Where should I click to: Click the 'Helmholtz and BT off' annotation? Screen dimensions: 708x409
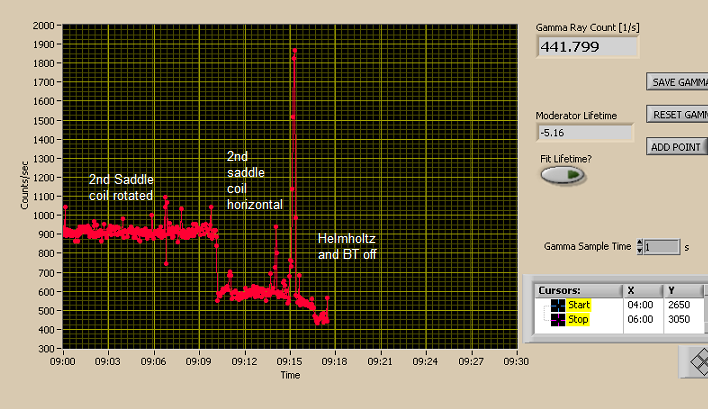pyautogui.click(x=347, y=246)
